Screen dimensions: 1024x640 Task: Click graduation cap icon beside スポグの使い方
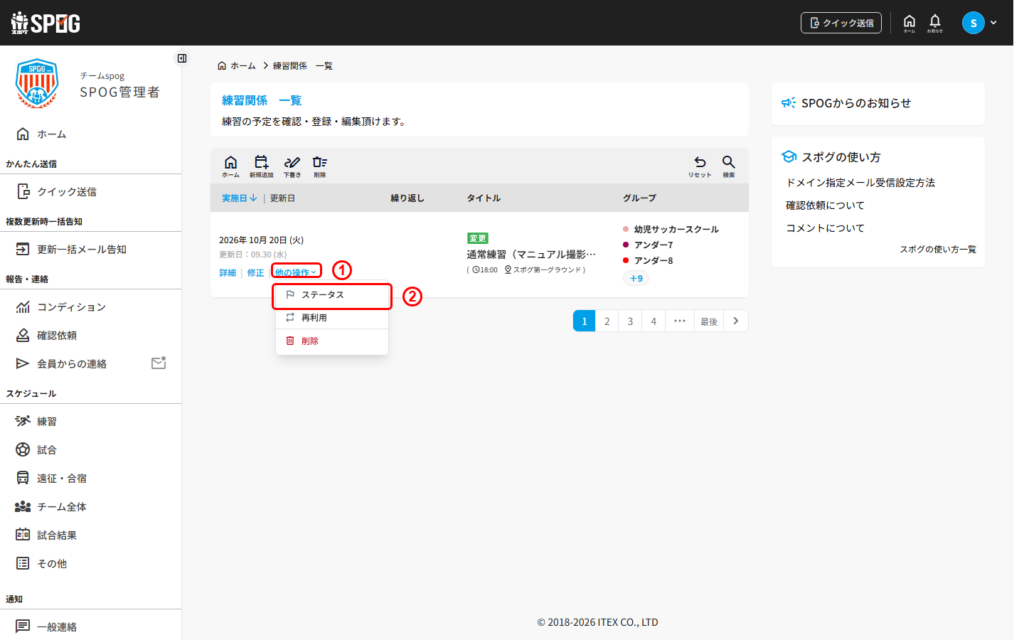(x=789, y=157)
